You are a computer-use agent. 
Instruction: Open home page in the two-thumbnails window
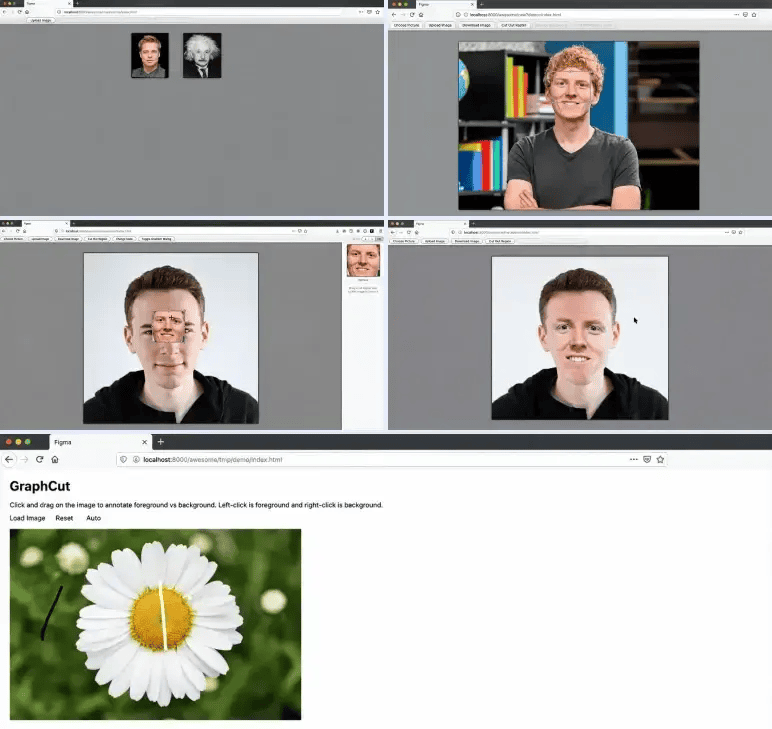[27, 12]
